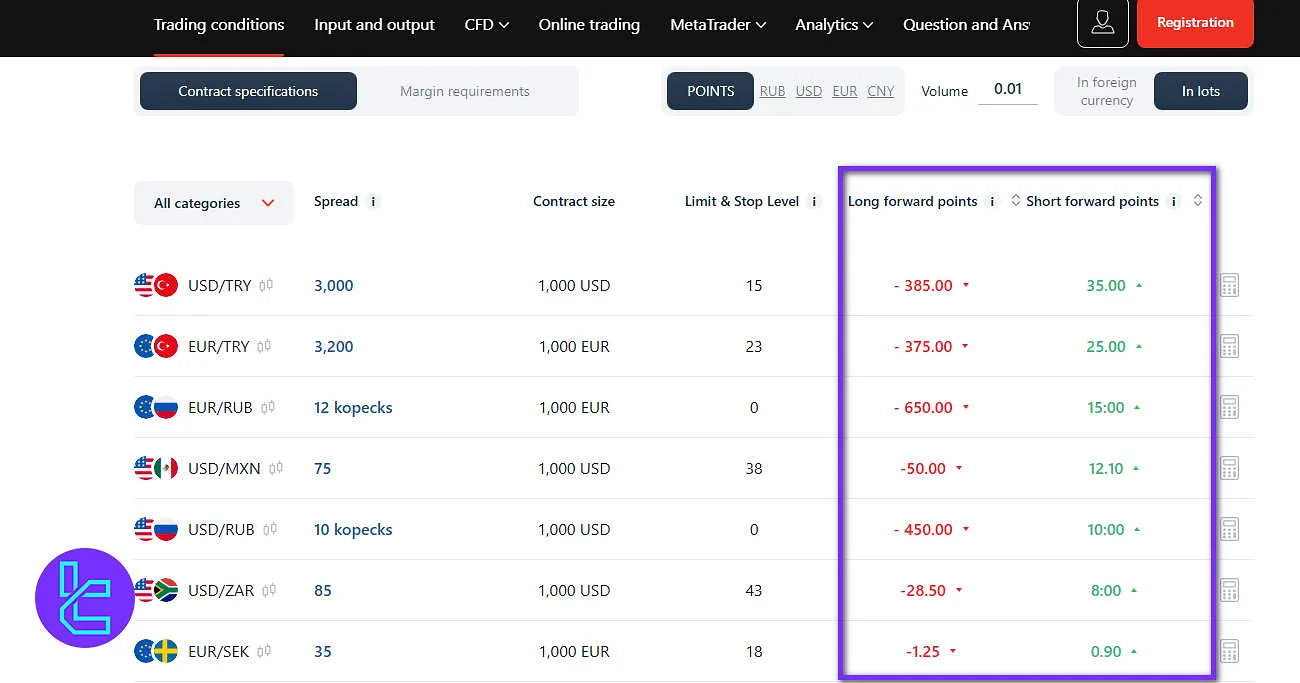Click the Registration button

1195,21
